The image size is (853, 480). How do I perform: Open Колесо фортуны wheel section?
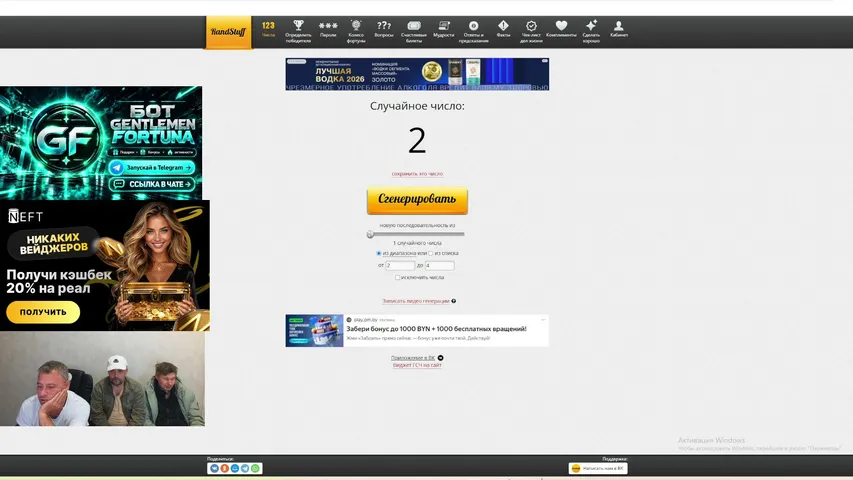point(356,32)
